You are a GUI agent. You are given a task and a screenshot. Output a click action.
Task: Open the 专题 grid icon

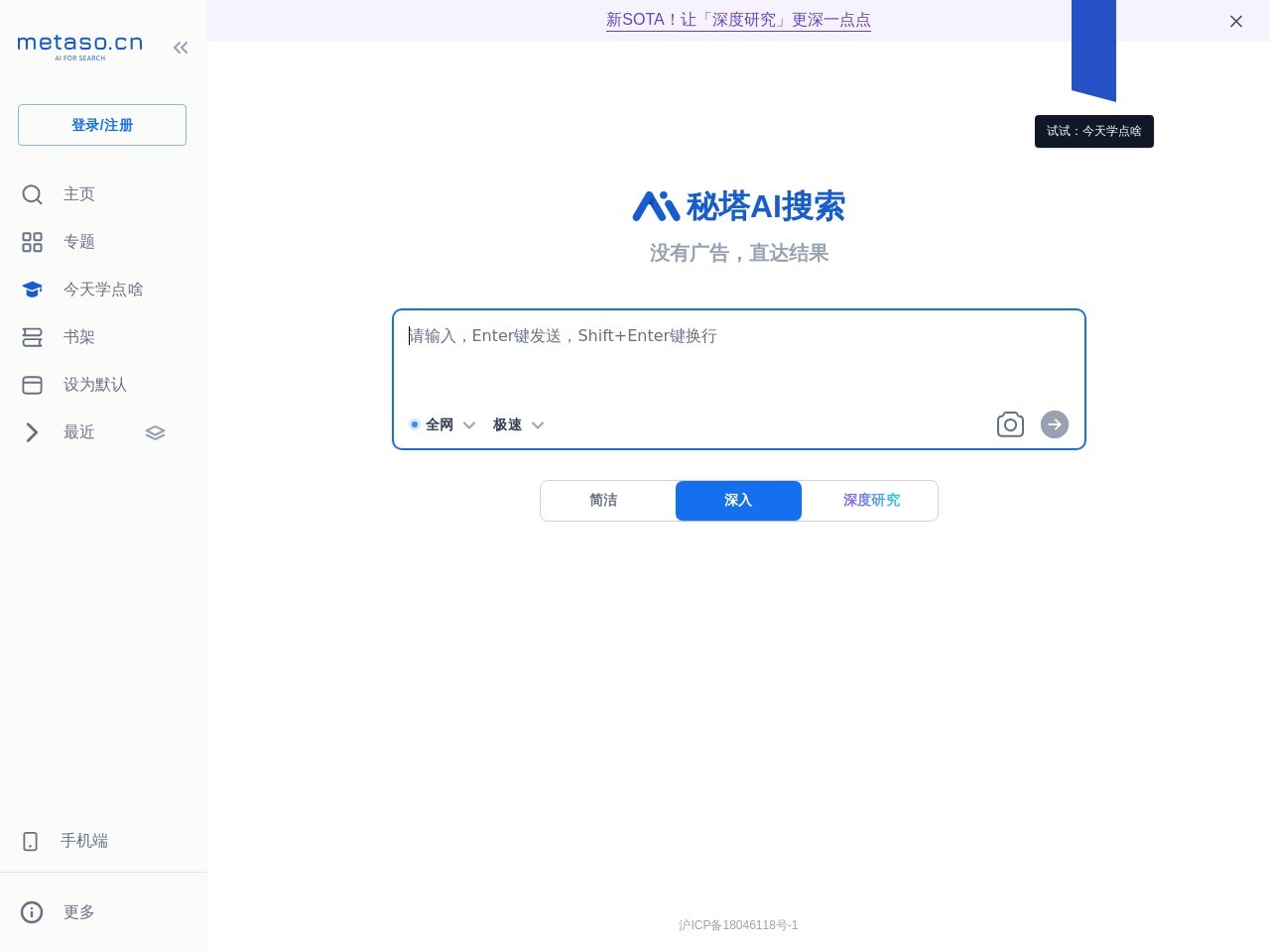click(x=32, y=242)
